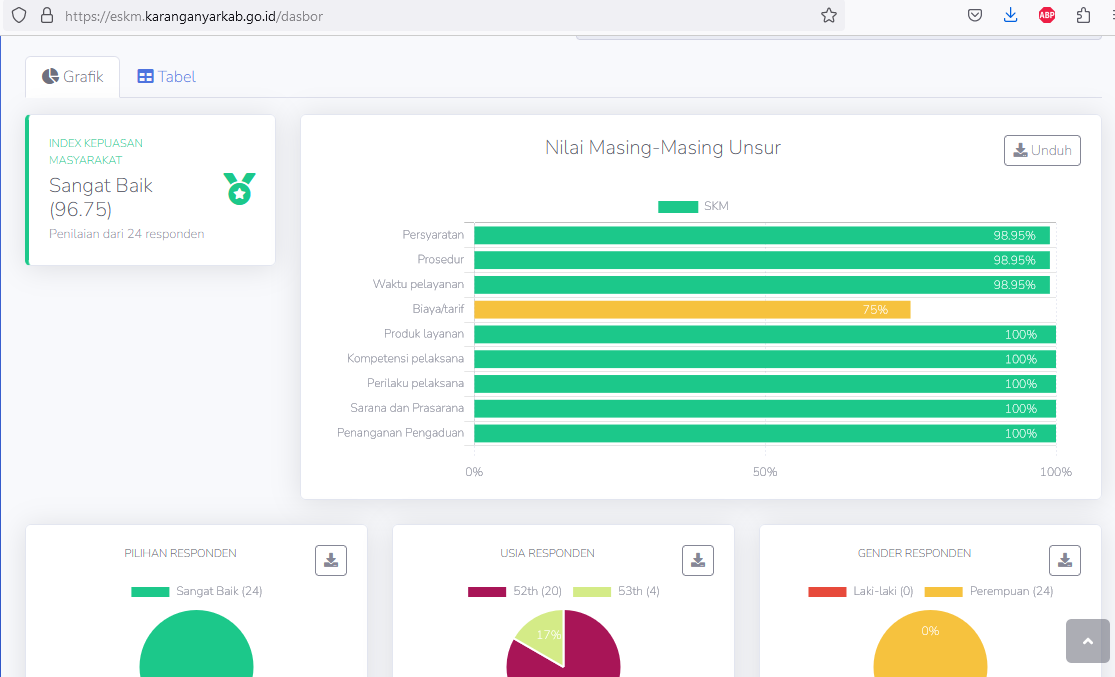Bookmark this page with the star icon
The width and height of the screenshot is (1115, 677).
(828, 16)
